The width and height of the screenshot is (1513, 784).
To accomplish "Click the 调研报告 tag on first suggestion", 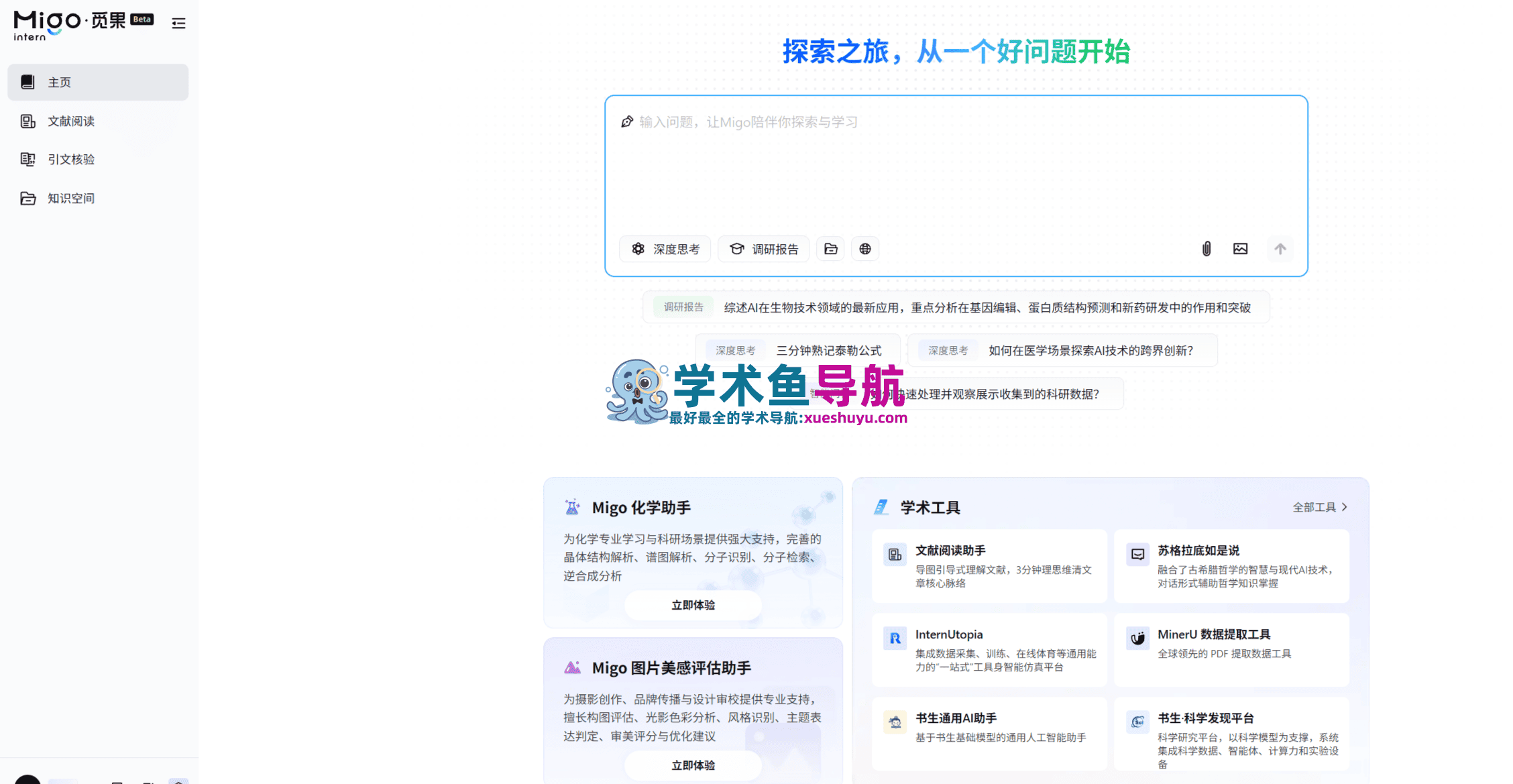I will pyautogui.click(x=683, y=308).
